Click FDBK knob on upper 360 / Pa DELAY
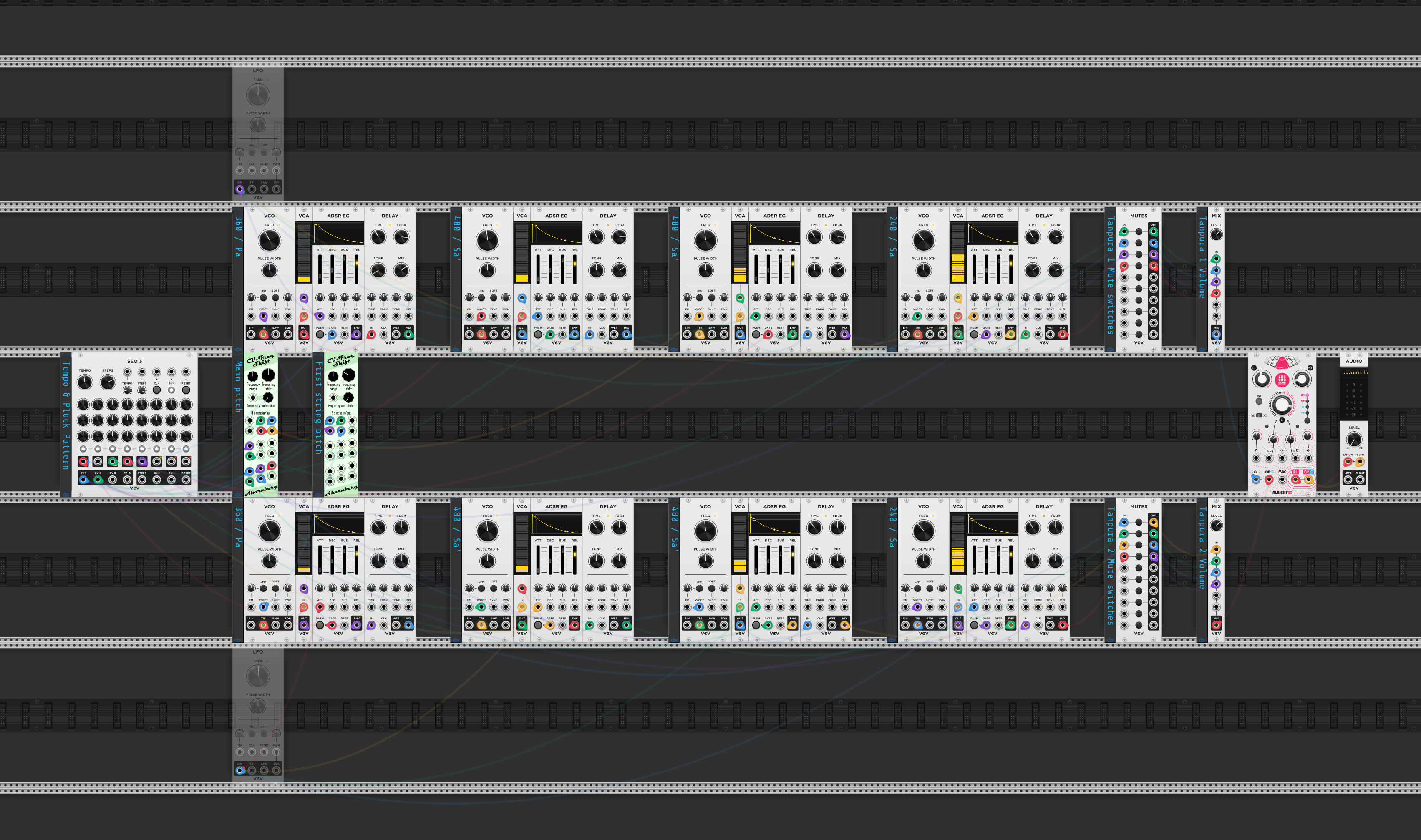The width and height of the screenshot is (1421, 840). [401, 237]
